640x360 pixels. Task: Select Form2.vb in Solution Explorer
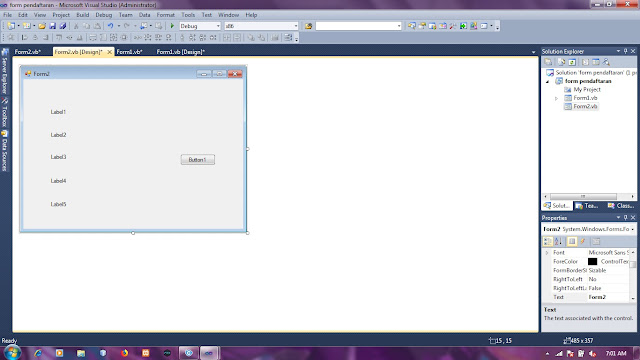pyautogui.click(x=585, y=107)
